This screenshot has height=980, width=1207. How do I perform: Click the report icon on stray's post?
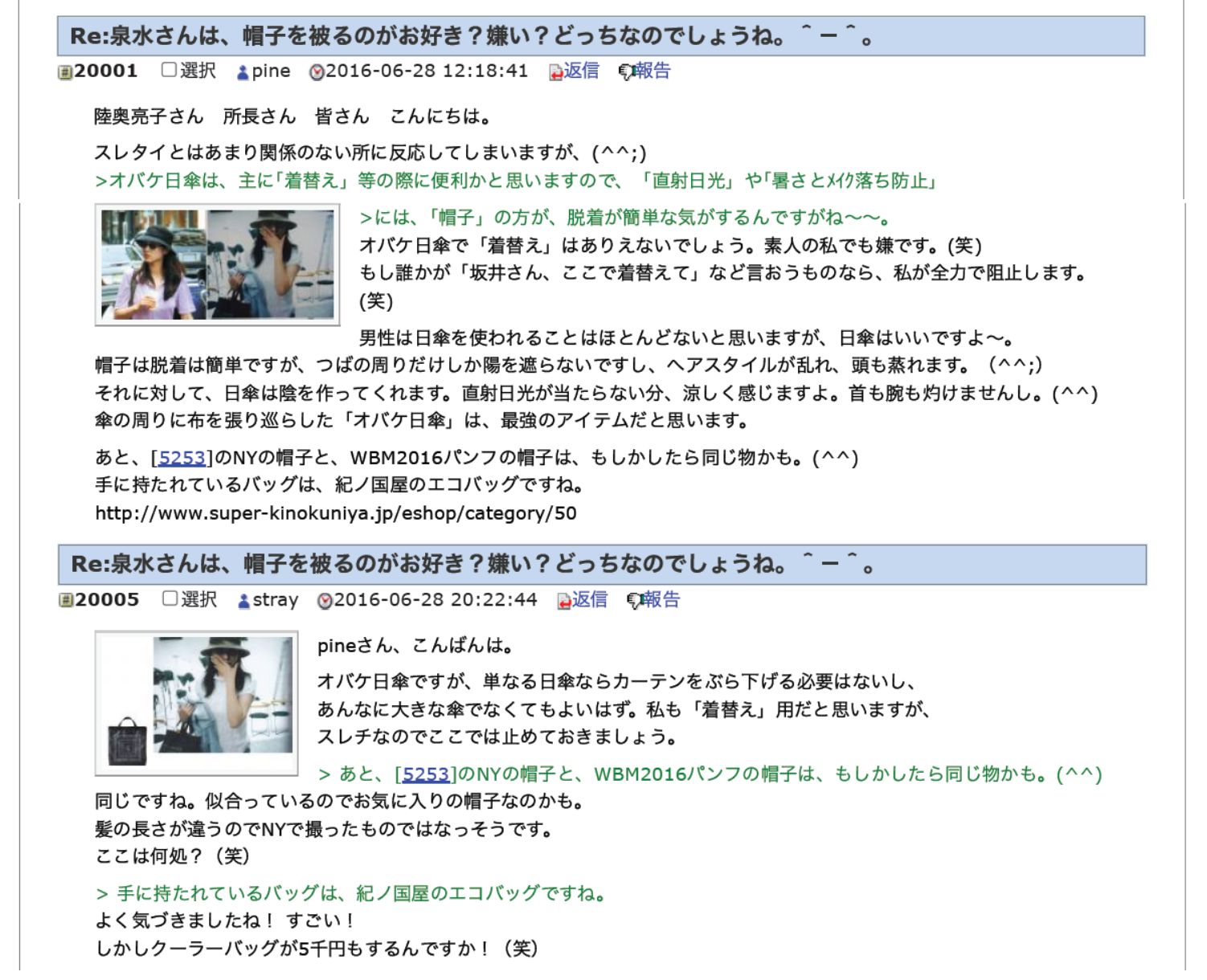click(x=634, y=601)
